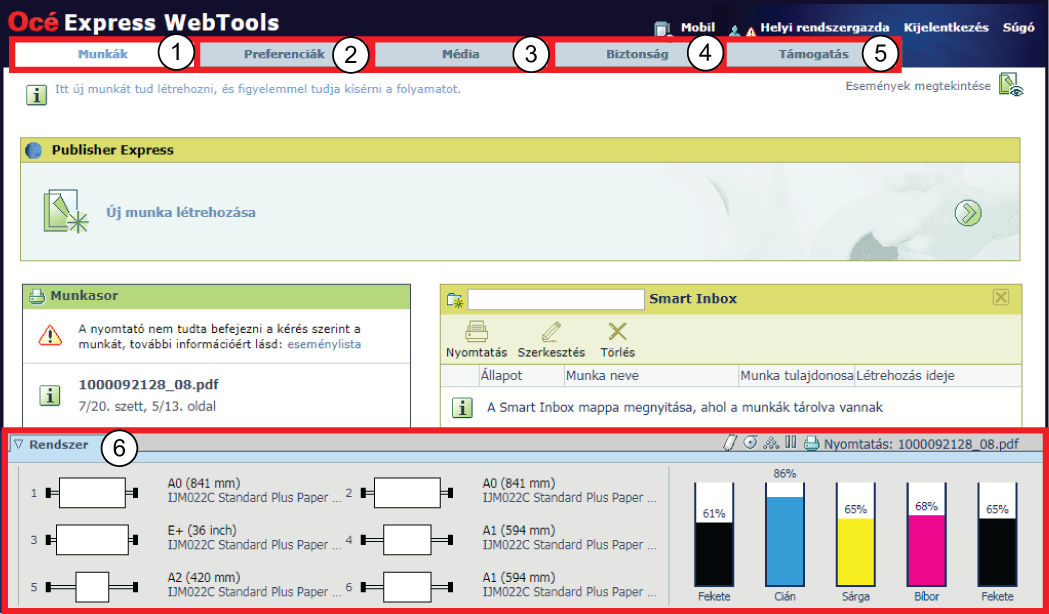
Task: Click the Publisher Express globe icon
Action: [x=33, y=150]
